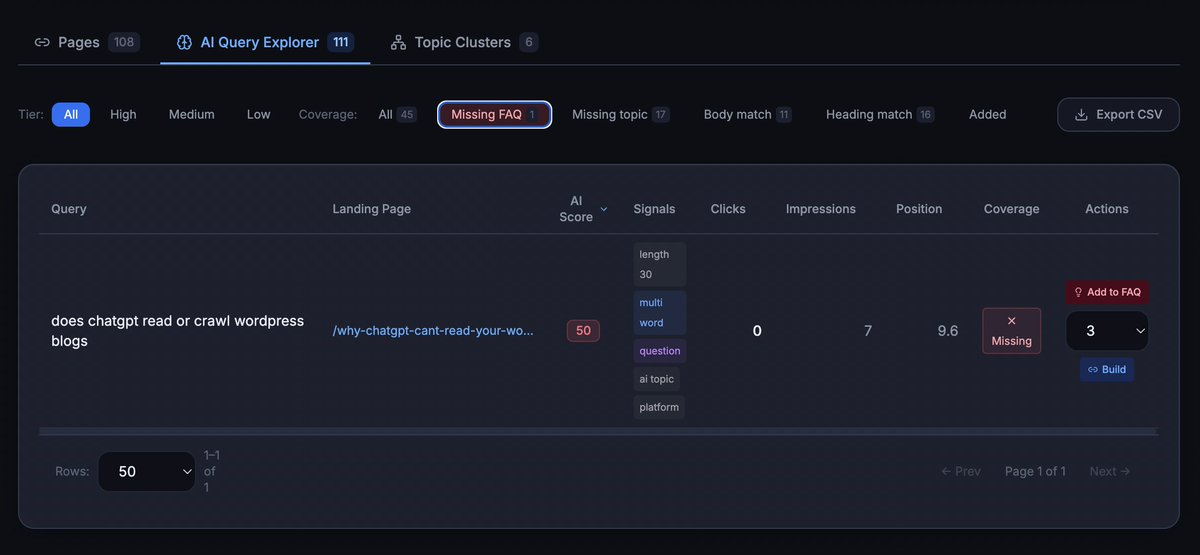Filter by High tier
The image size is (1200, 555).
pos(123,114)
